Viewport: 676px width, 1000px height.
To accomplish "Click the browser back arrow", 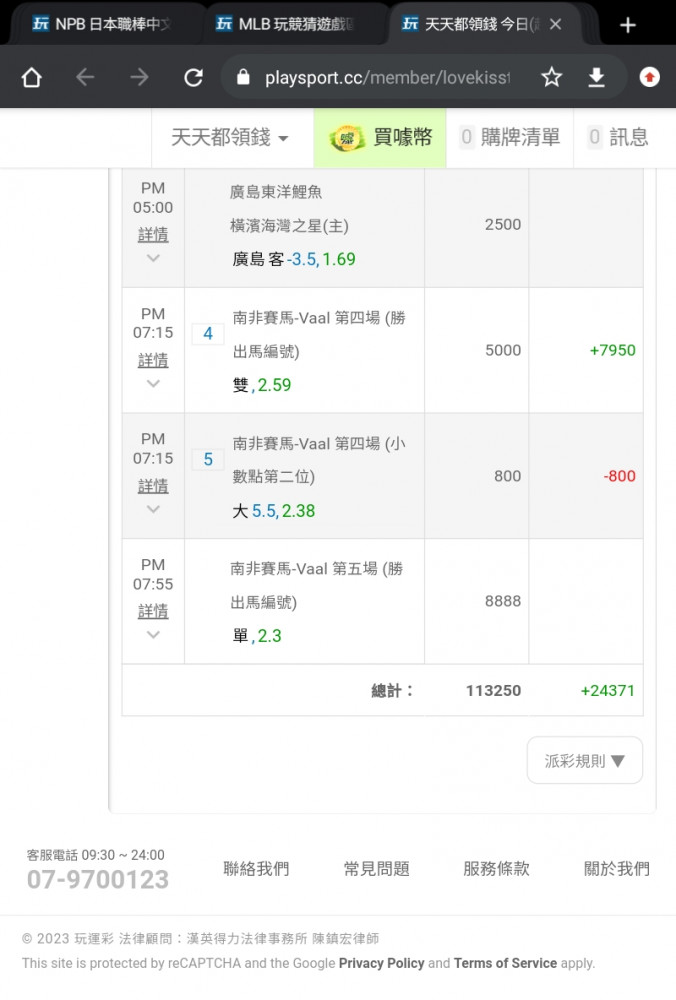I will click(85, 78).
